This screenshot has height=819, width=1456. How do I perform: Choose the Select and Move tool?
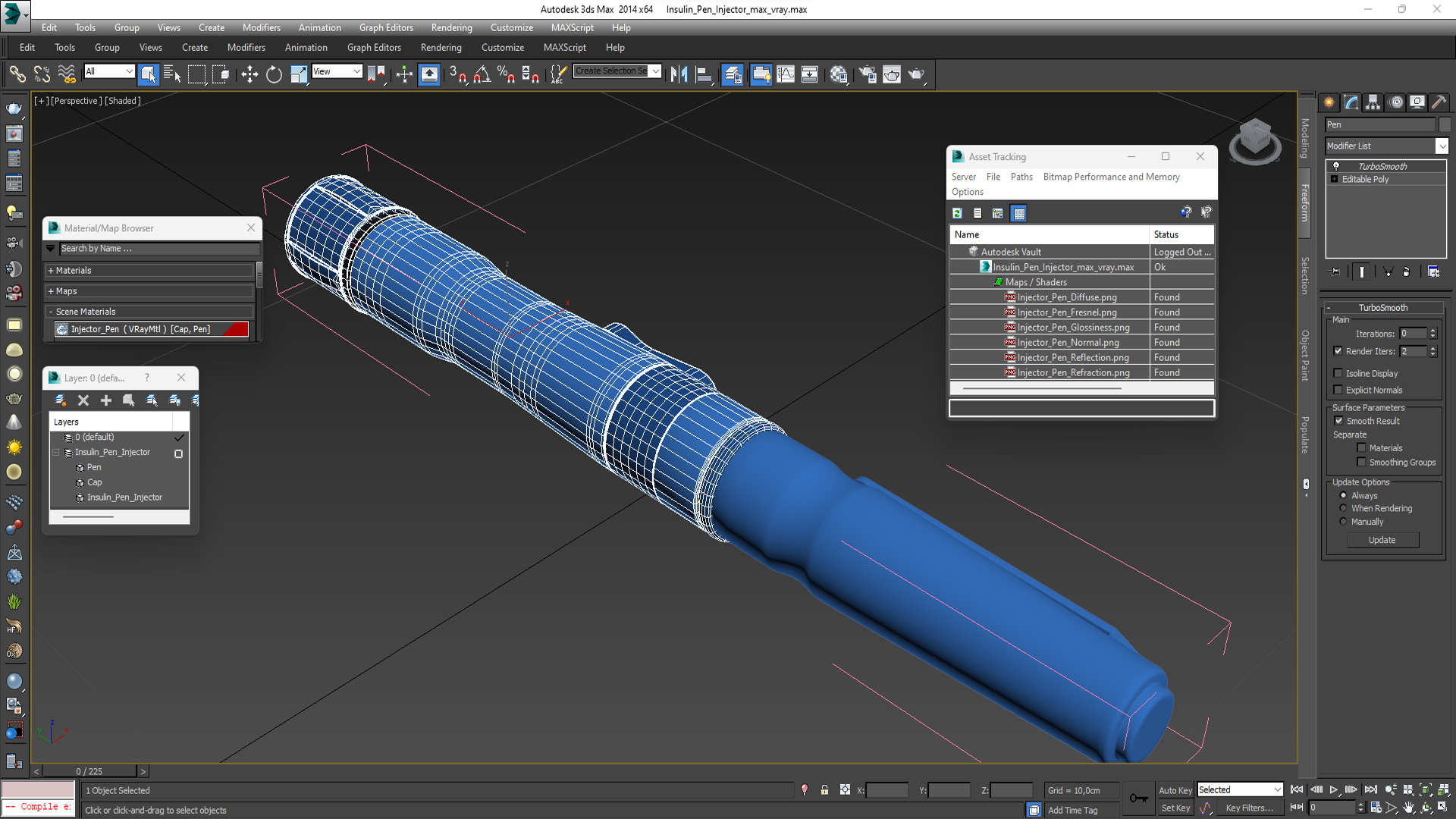pyautogui.click(x=249, y=74)
